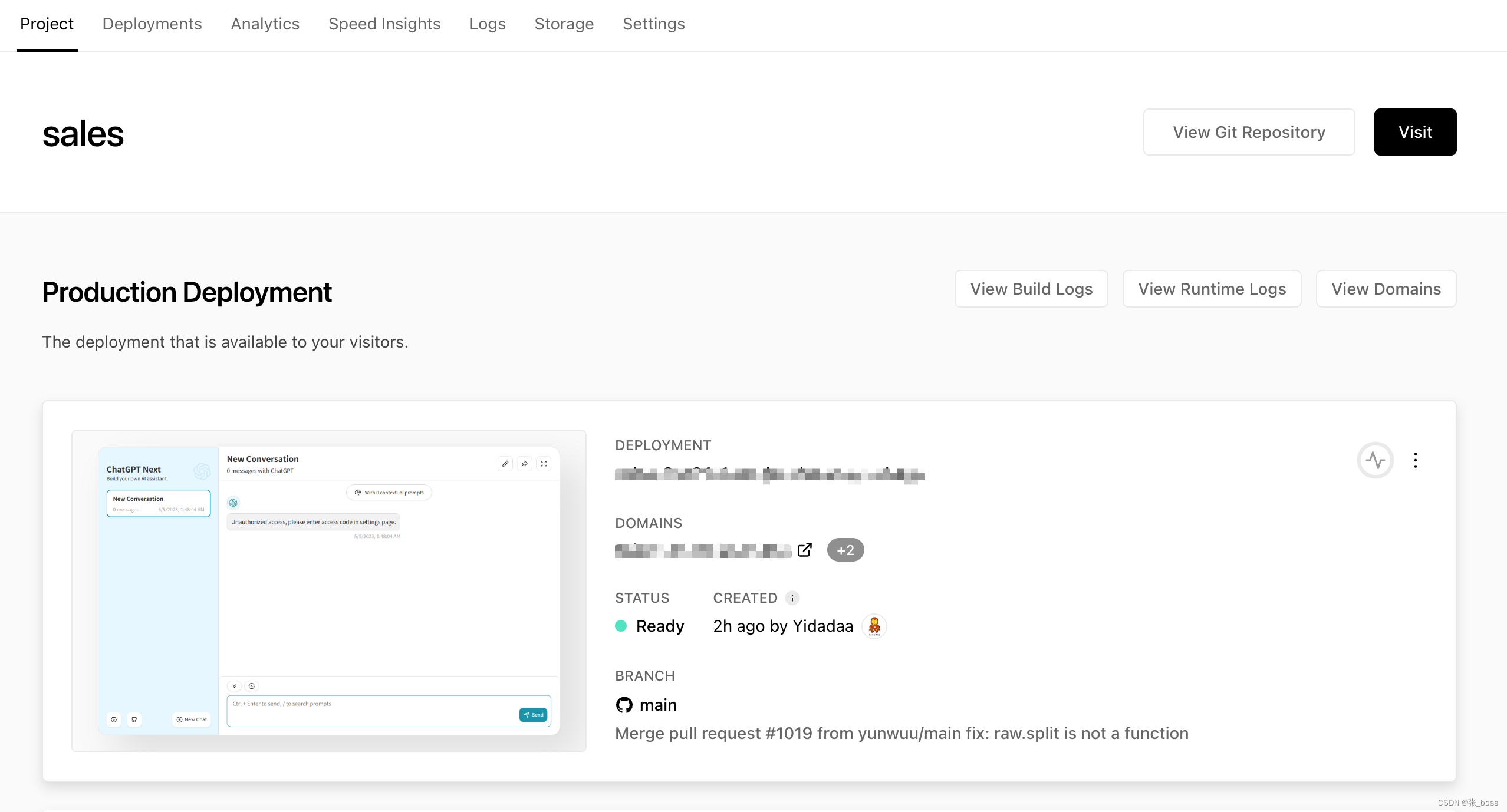Open View Build Logs
The height and width of the screenshot is (812, 1507).
click(x=1031, y=289)
